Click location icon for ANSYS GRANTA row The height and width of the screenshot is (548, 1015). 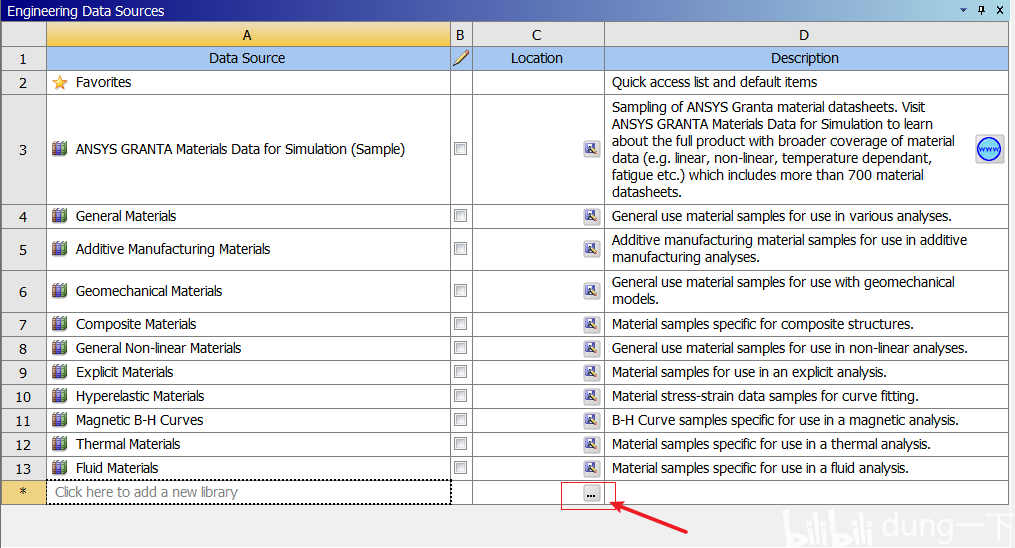[591, 149]
